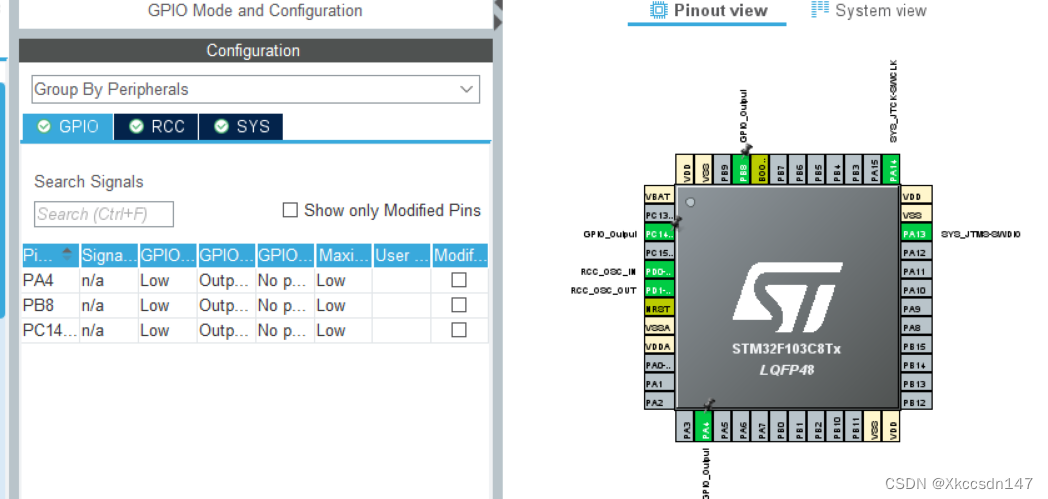Sort by the Modif... column header
This screenshot has height=499, width=1048.
(460, 255)
